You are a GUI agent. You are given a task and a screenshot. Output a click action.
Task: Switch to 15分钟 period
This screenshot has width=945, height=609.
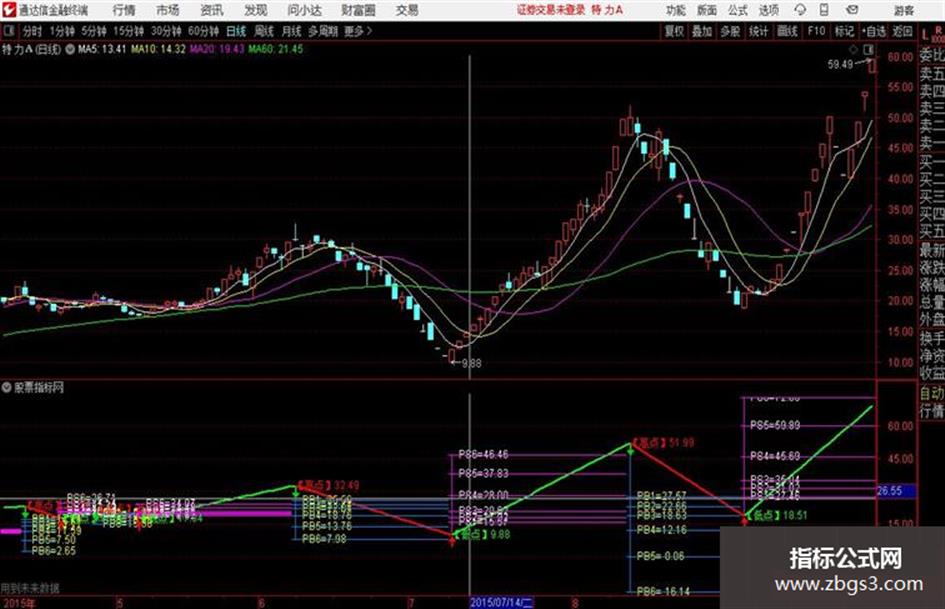pyautogui.click(x=129, y=31)
